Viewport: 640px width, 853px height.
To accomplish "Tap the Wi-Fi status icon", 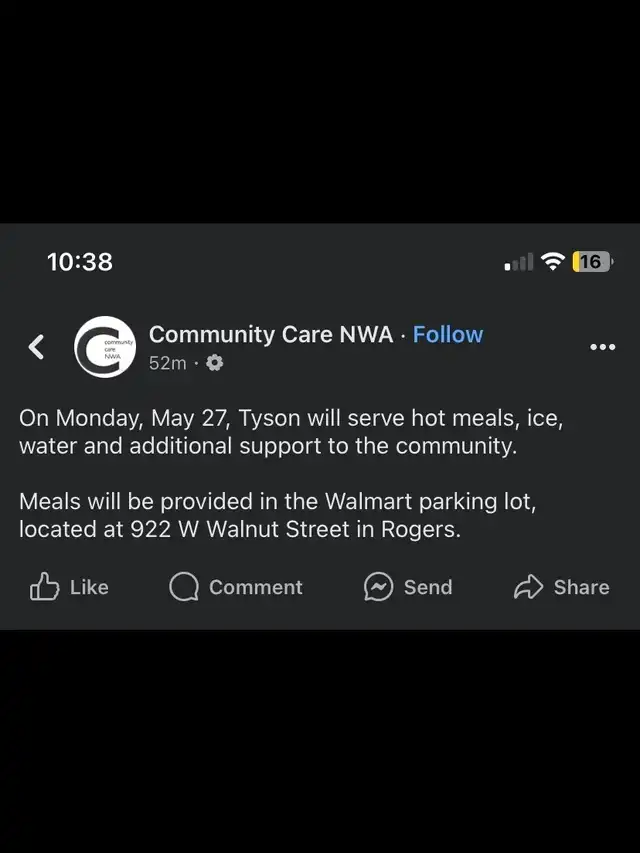I will coord(552,262).
